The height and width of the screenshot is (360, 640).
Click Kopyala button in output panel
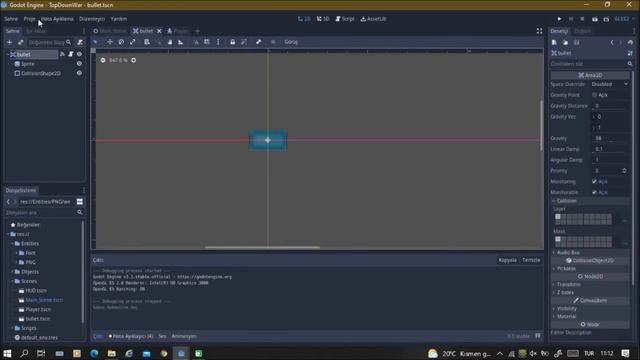(507, 260)
